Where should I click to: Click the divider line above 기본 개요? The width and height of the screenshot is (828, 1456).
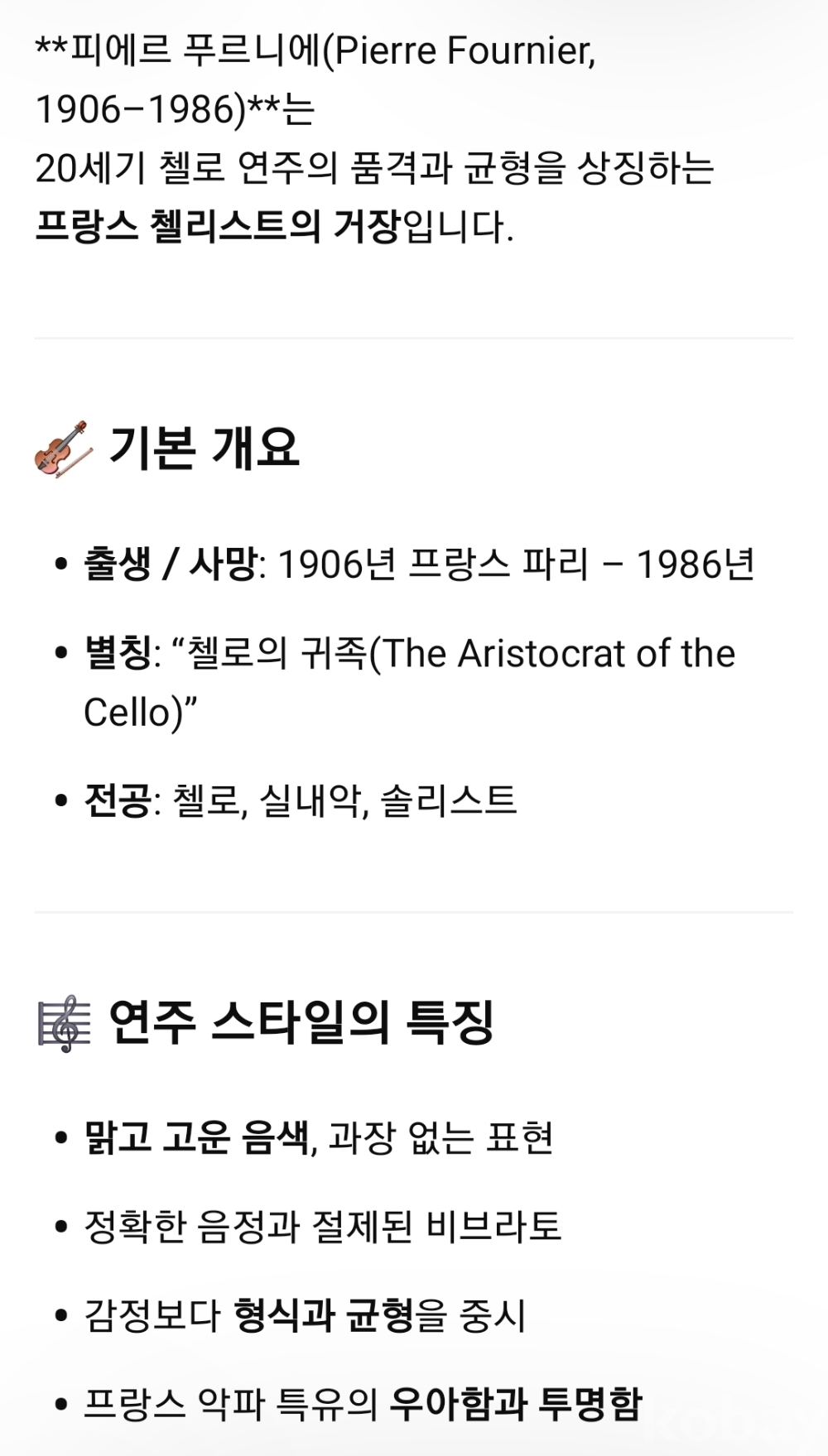pyautogui.click(x=414, y=338)
